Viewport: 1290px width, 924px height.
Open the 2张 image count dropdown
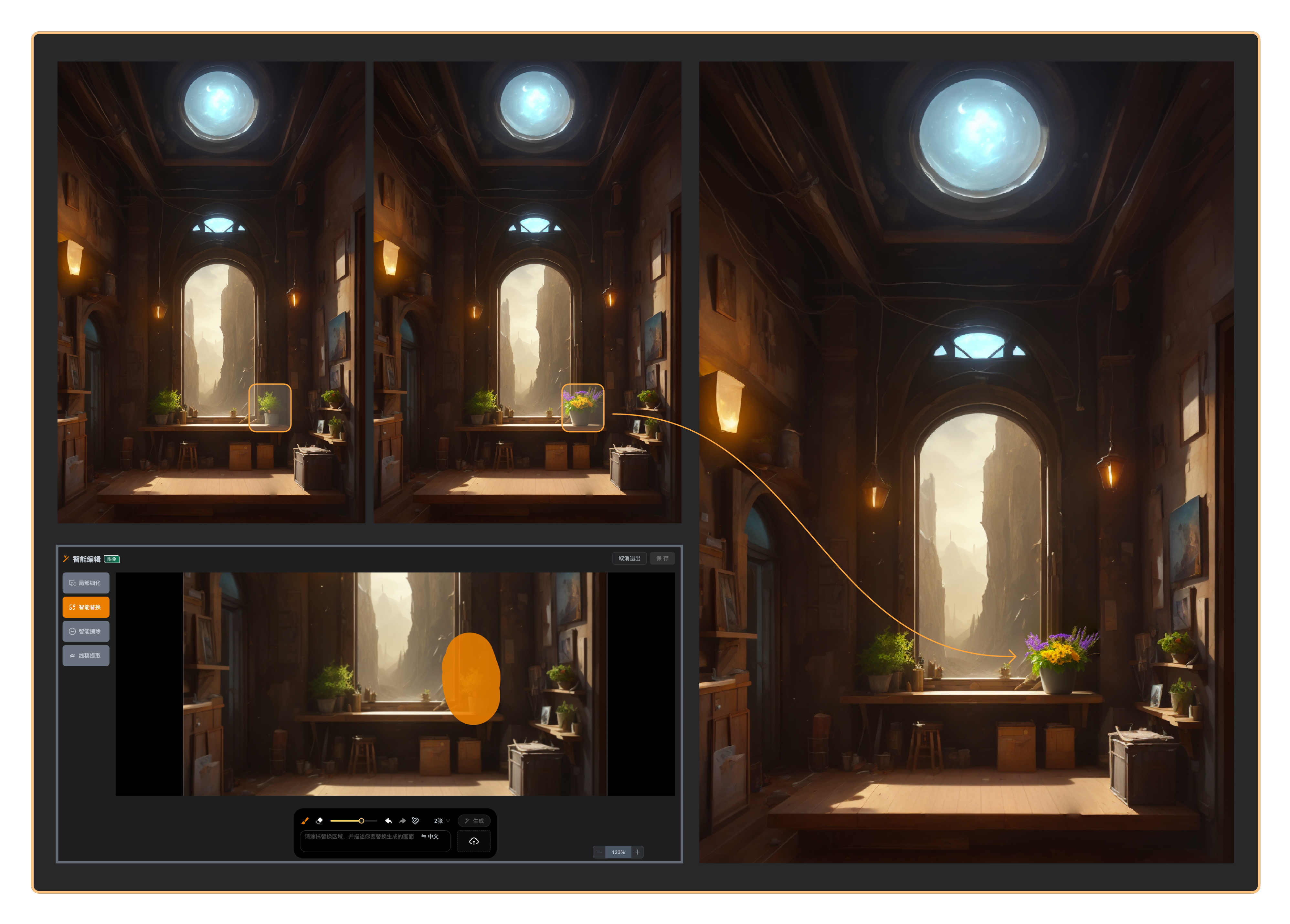441,821
